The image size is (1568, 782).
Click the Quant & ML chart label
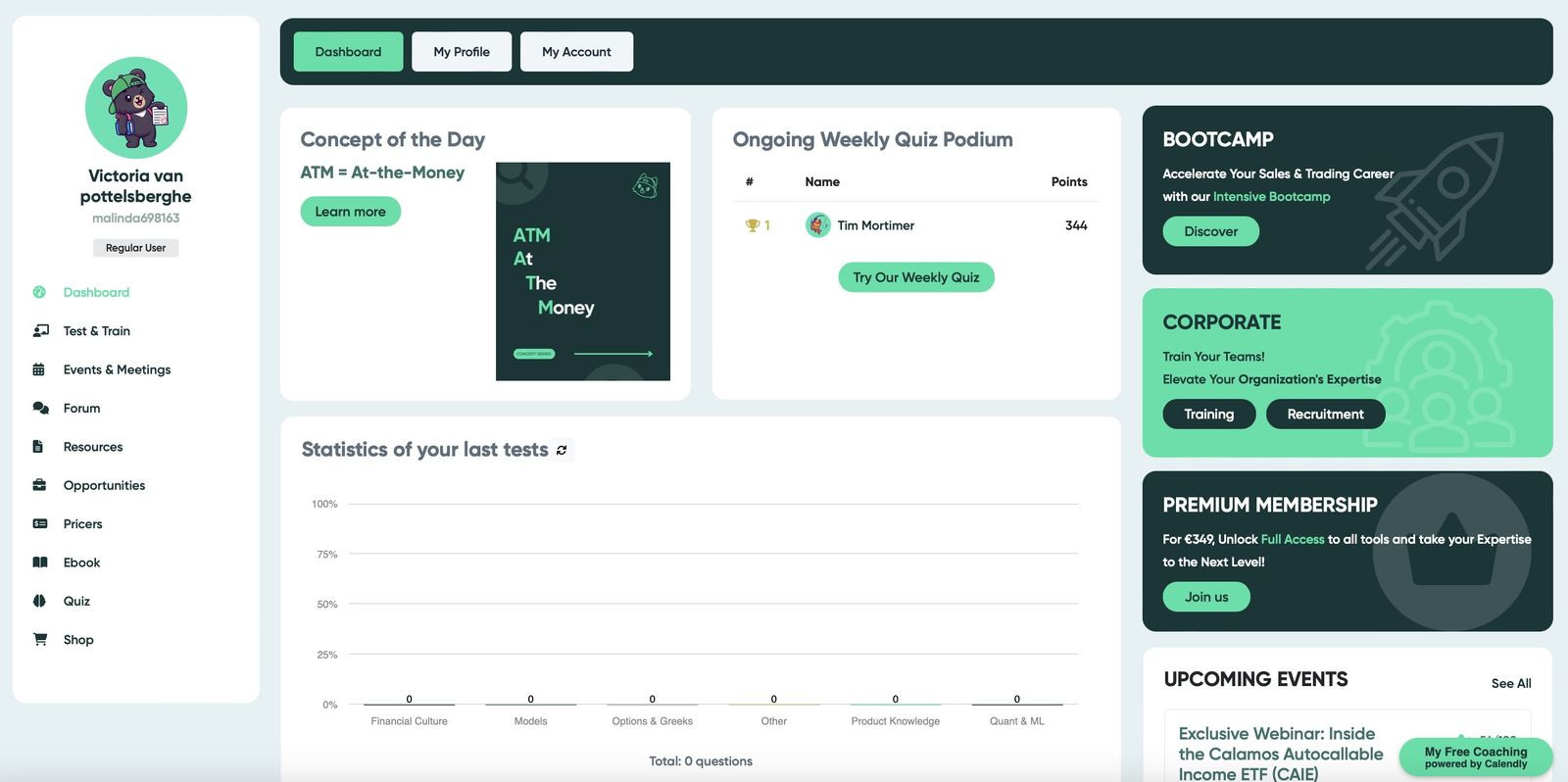coord(1017,721)
